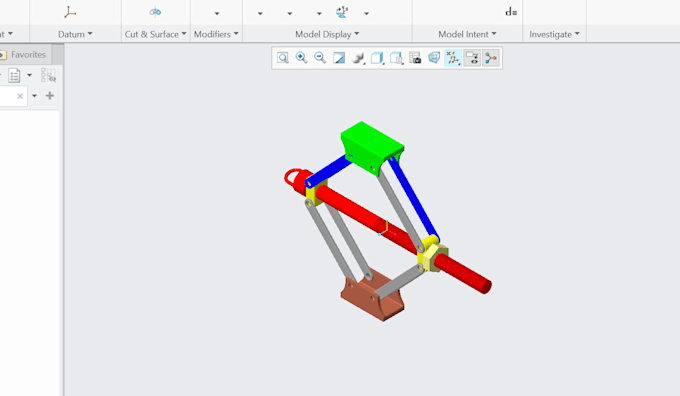Expand the Model Display group
This screenshot has height=396, width=680.
coord(327,34)
